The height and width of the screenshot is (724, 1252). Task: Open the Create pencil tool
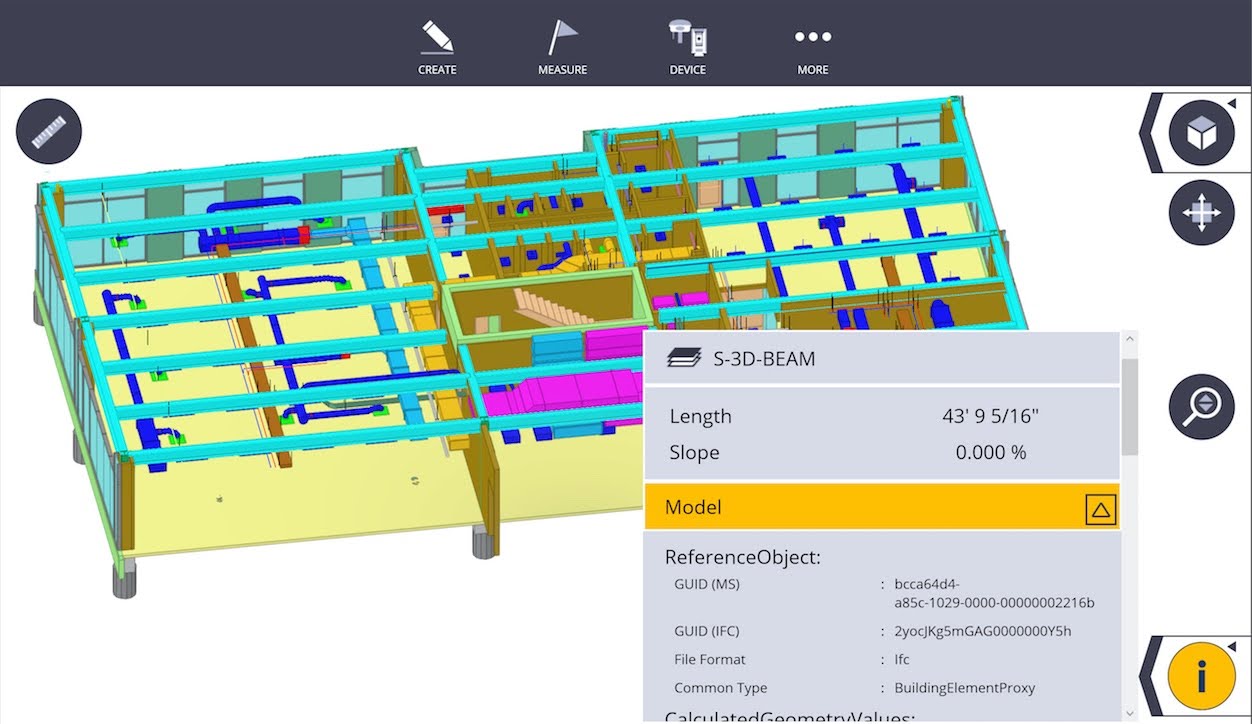pyautogui.click(x=437, y=46)
